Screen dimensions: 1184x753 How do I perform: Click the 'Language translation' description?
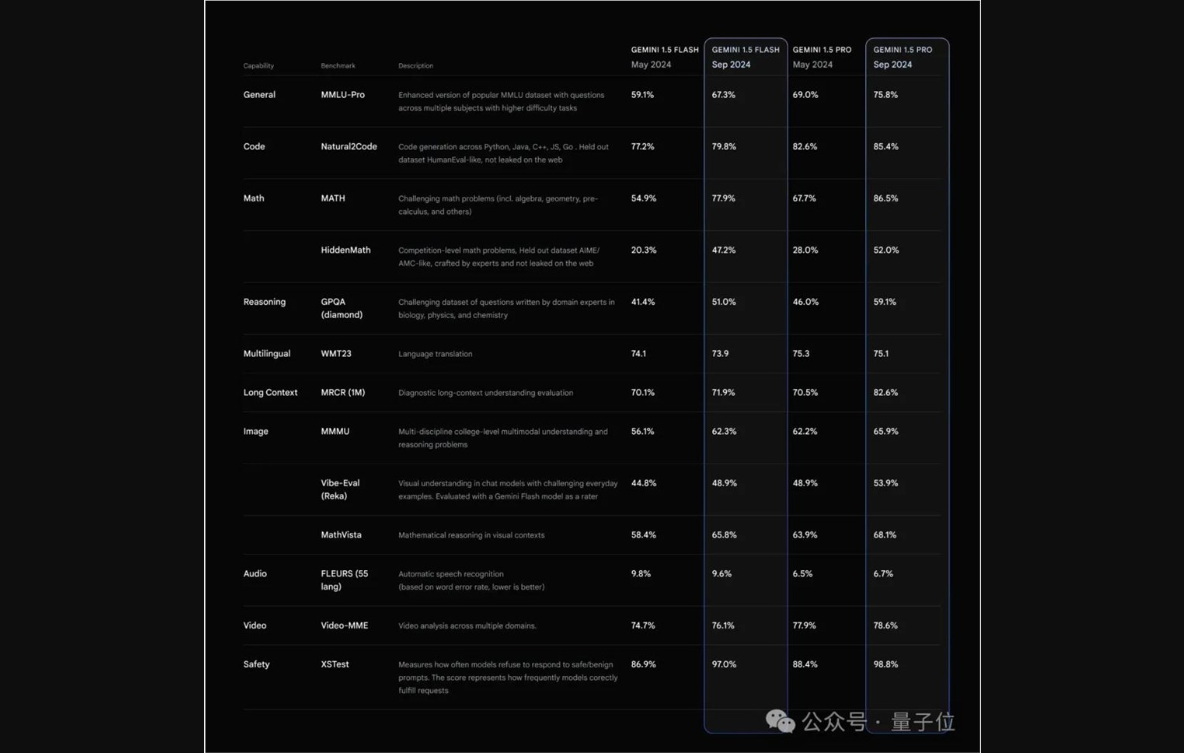click(435, 353)
